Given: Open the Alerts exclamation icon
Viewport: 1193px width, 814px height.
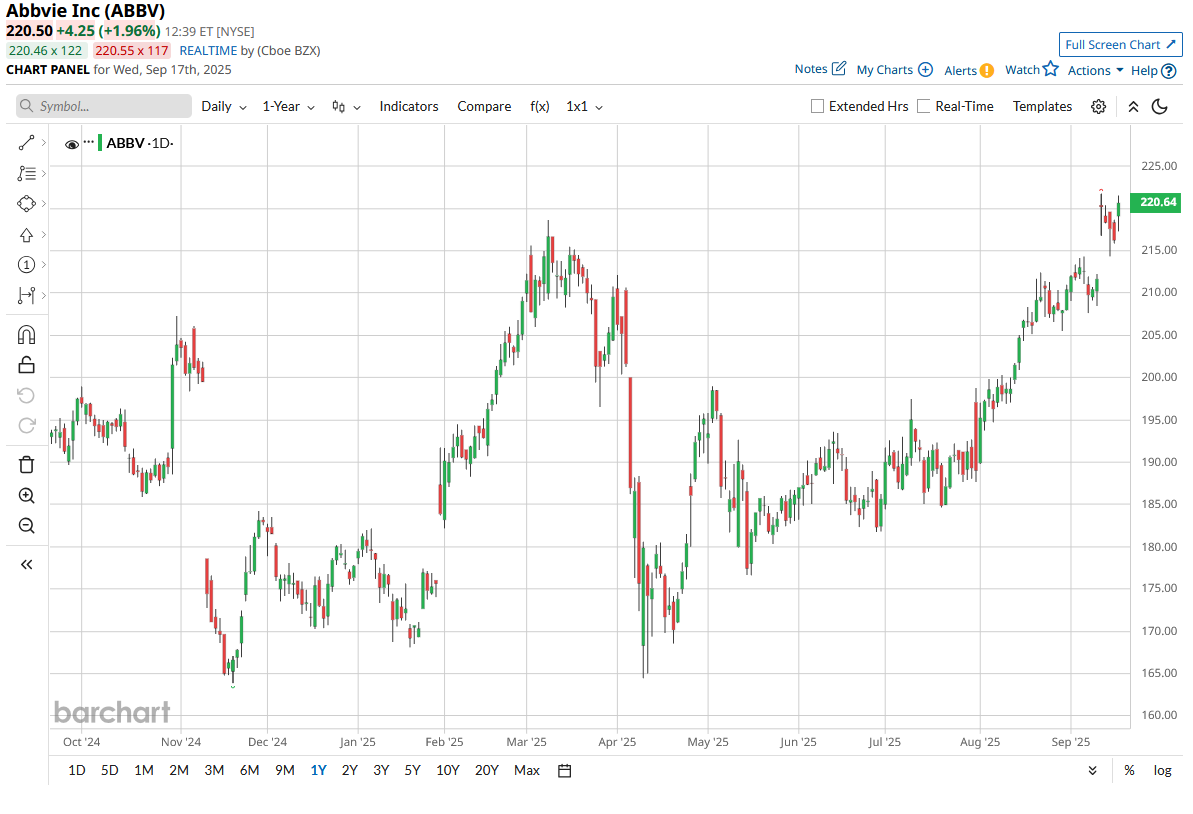Looking at the screenshot, I should (987, 70).
